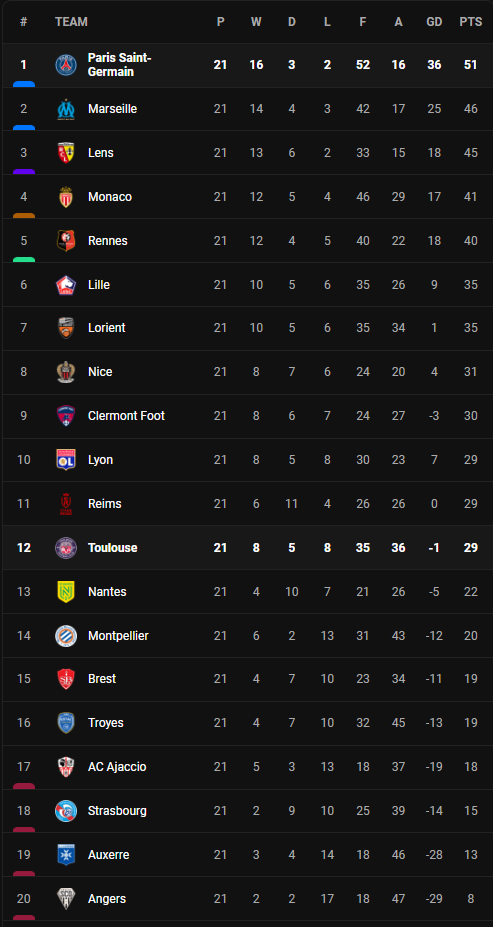
Task: Click the TEAM column header
Action: [71, 22]
